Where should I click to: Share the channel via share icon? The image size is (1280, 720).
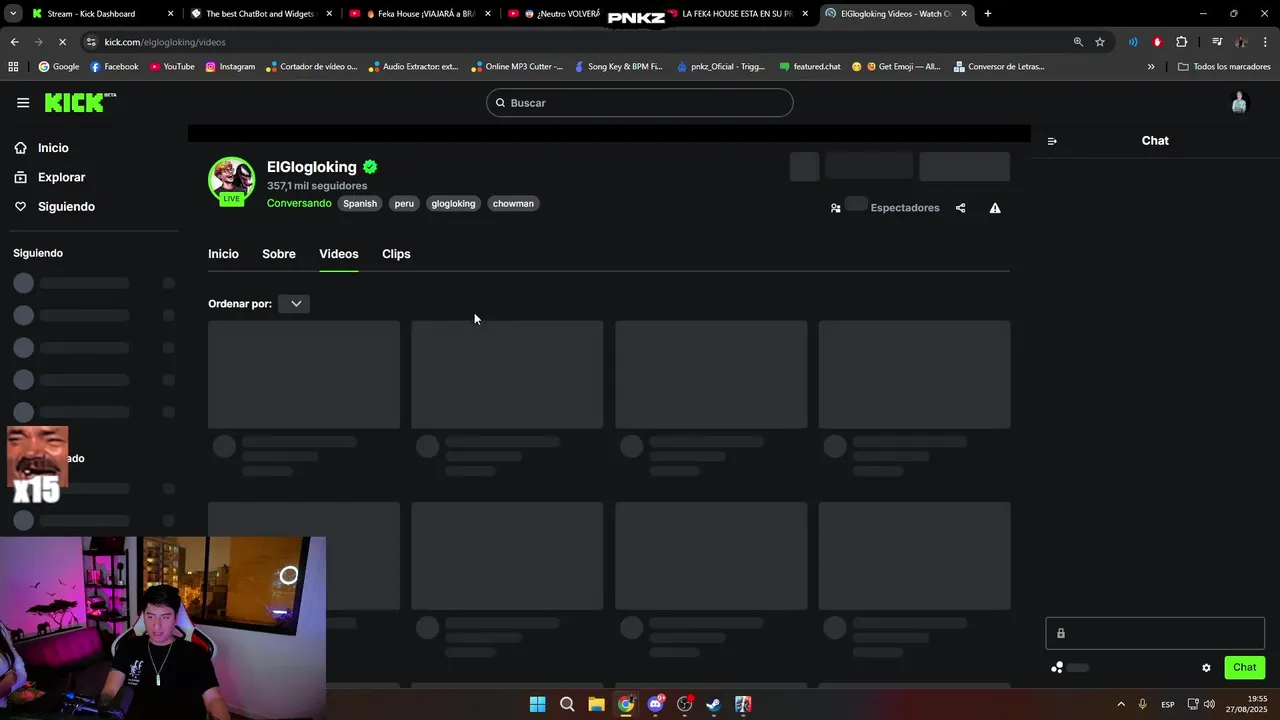960,208
